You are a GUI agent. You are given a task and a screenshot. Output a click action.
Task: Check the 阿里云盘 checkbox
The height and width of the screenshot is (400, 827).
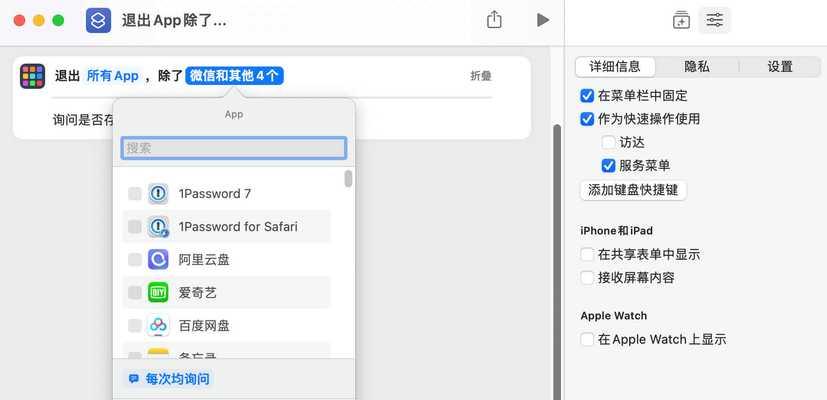[135, 260]
